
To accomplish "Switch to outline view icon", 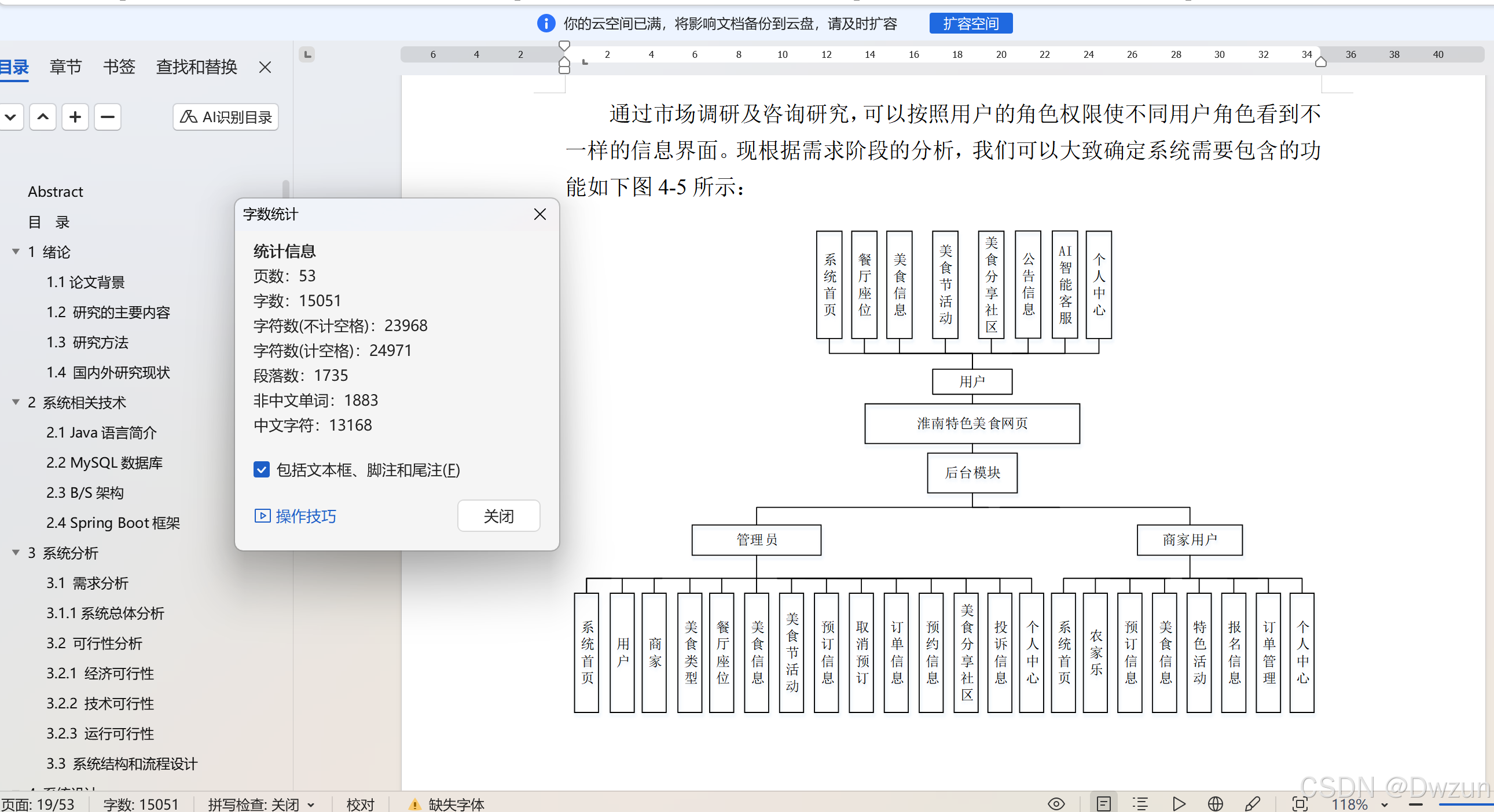I will [1140, 804].
